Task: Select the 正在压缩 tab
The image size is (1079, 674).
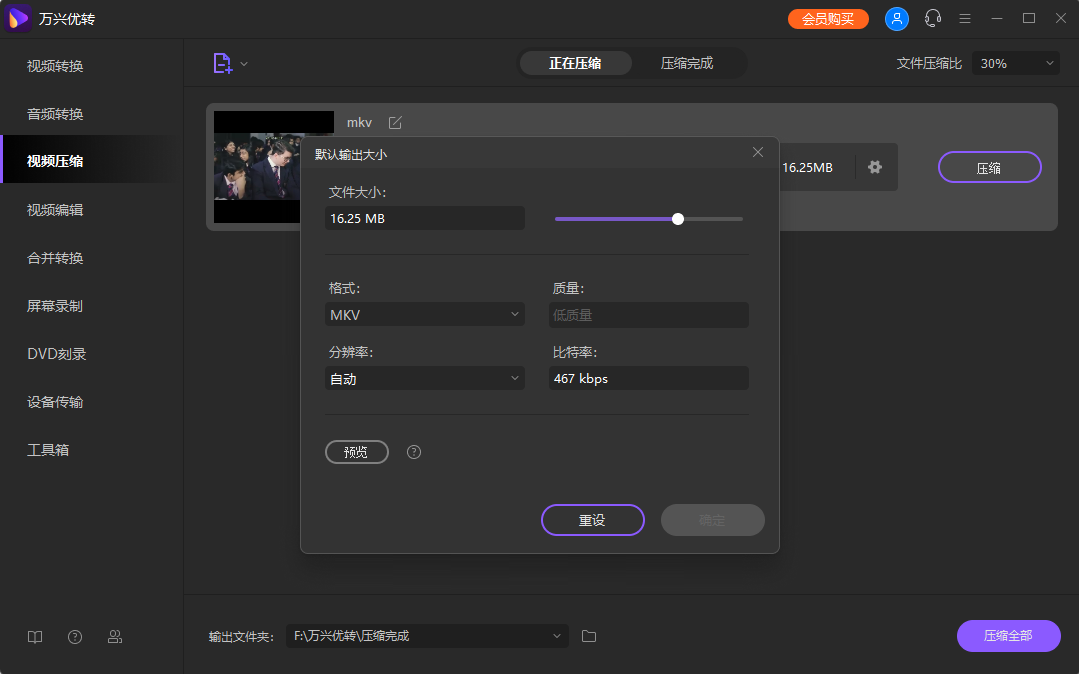Action: point(575,62)
